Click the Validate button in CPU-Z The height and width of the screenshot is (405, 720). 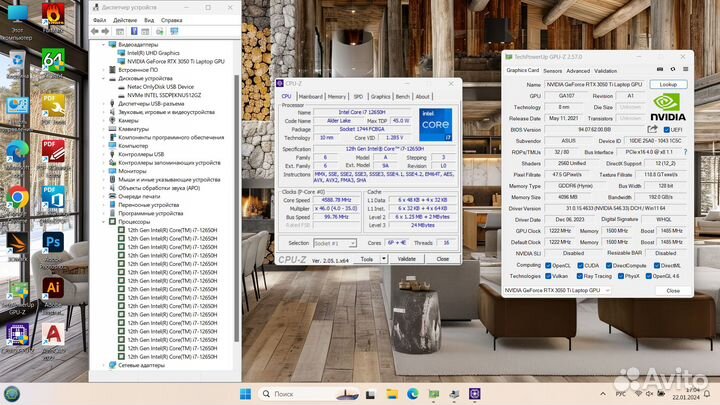point(406,259)
